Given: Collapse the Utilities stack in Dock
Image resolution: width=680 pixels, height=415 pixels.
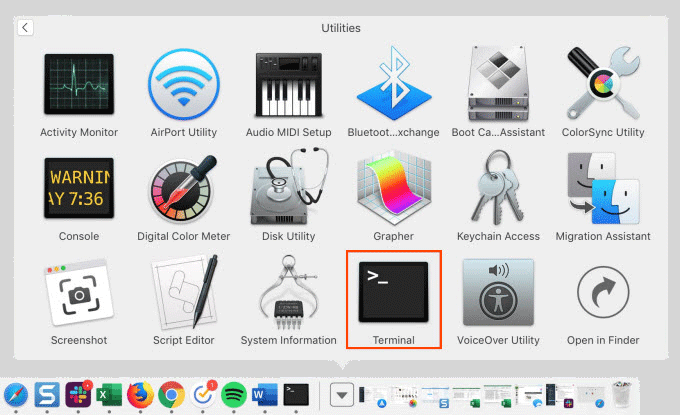Looking at the screenshot, I should (342, 395).
